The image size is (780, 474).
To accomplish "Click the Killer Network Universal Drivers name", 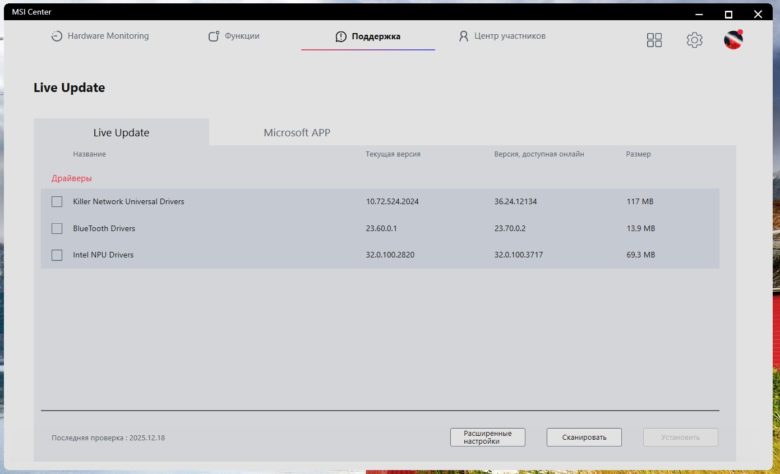I will (128, 201).
